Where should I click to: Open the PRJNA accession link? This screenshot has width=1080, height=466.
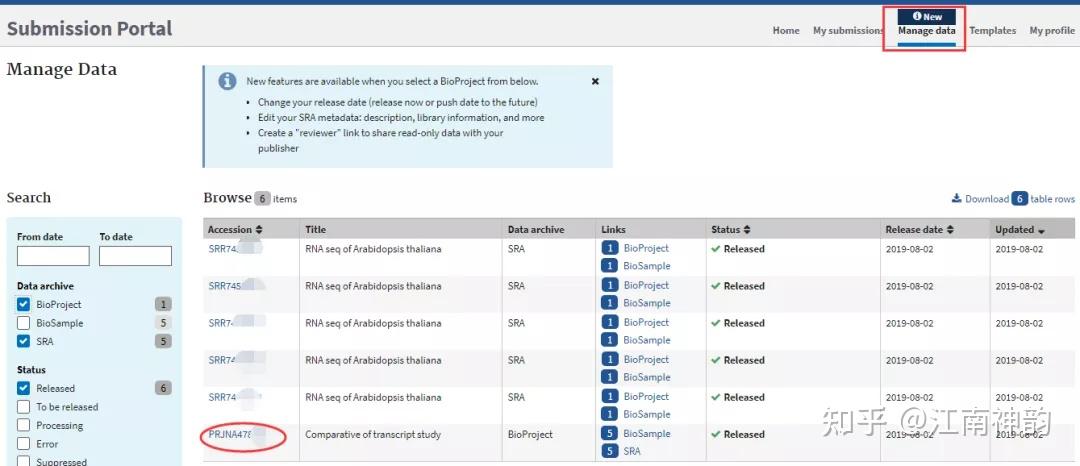click(230, 435)
